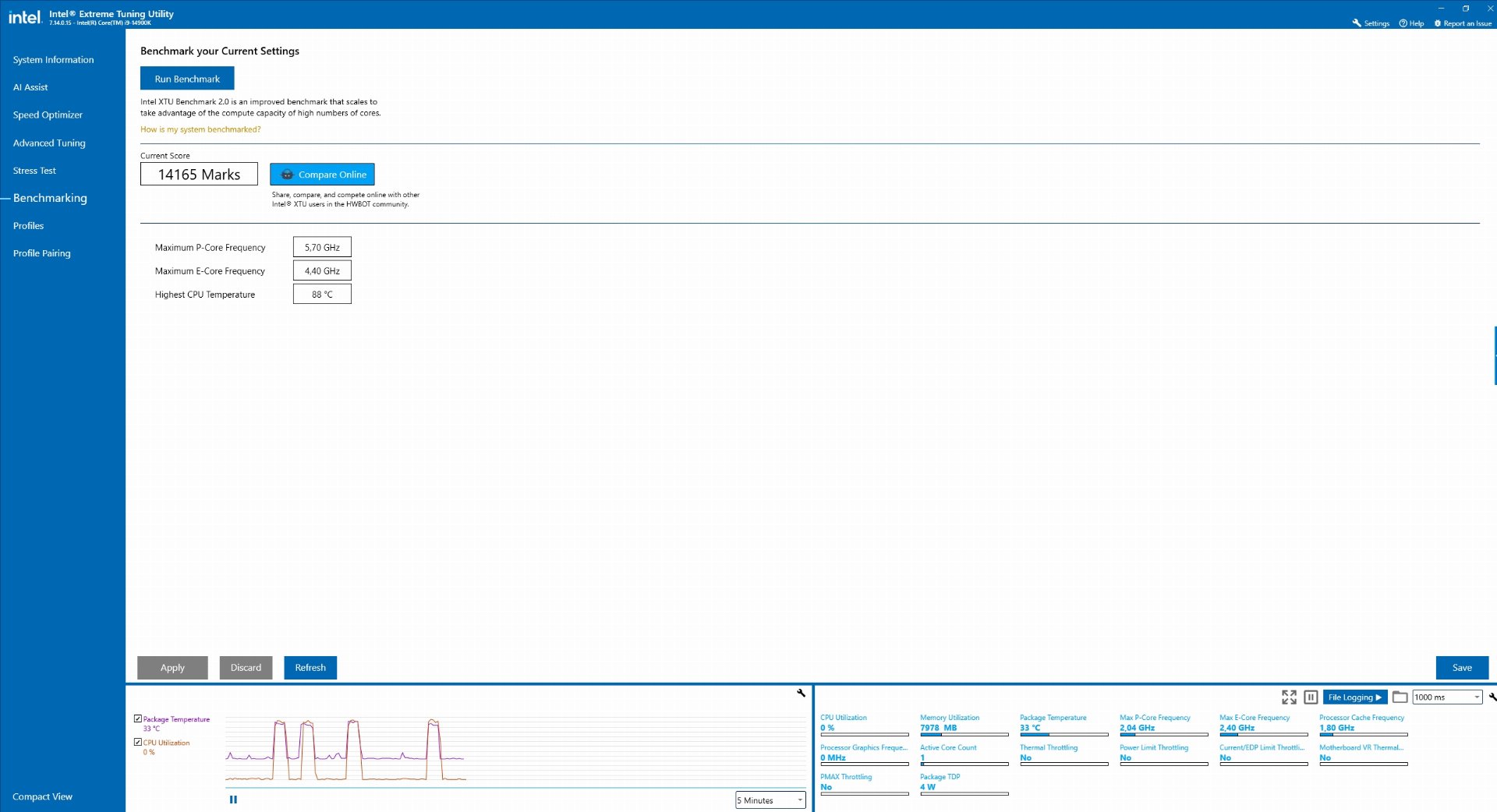Click the Discard button

tap(246, 668)
